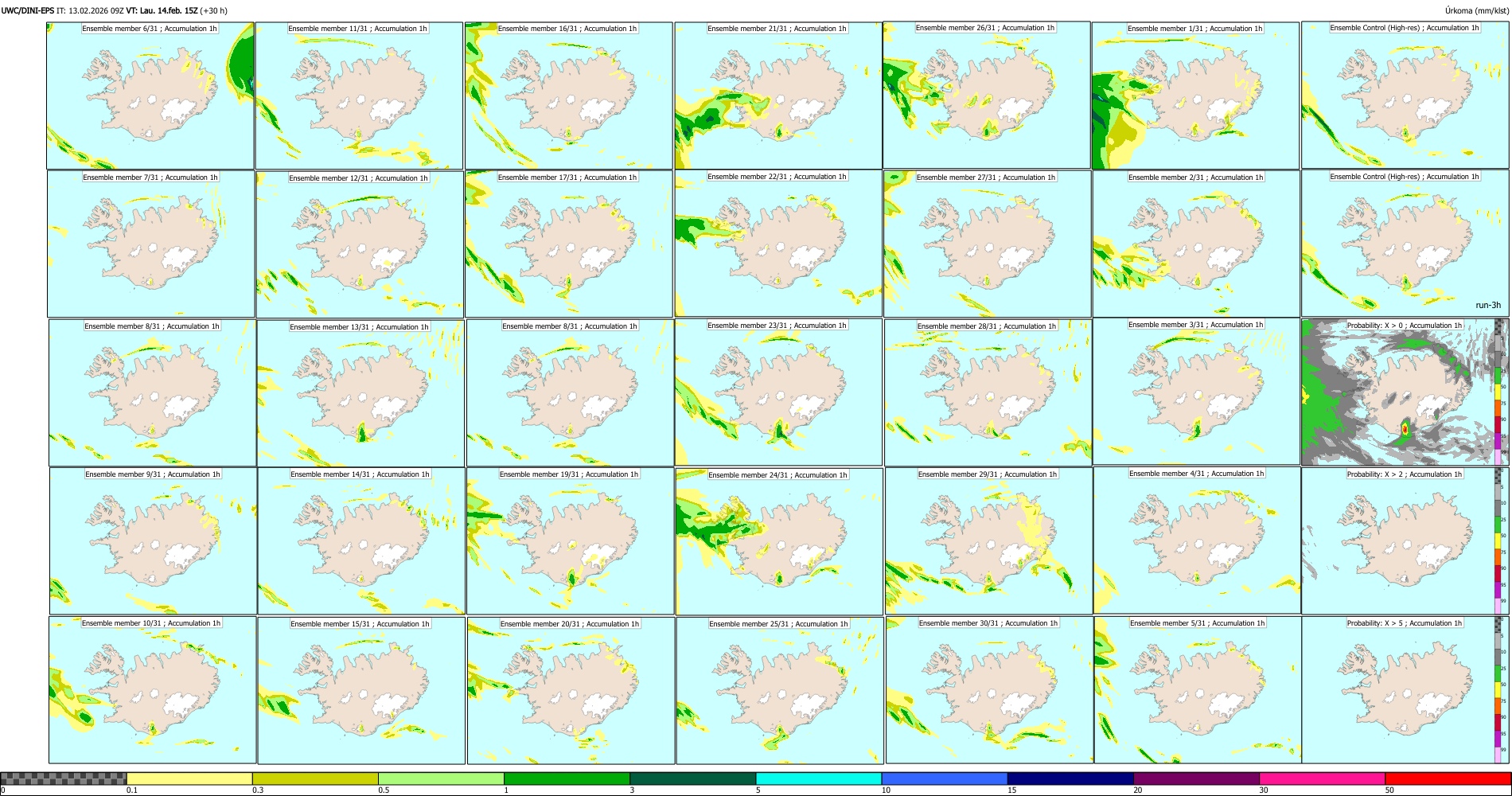
Task: Open the Ensemble member 7/31 map
Action: coord(151,244)
